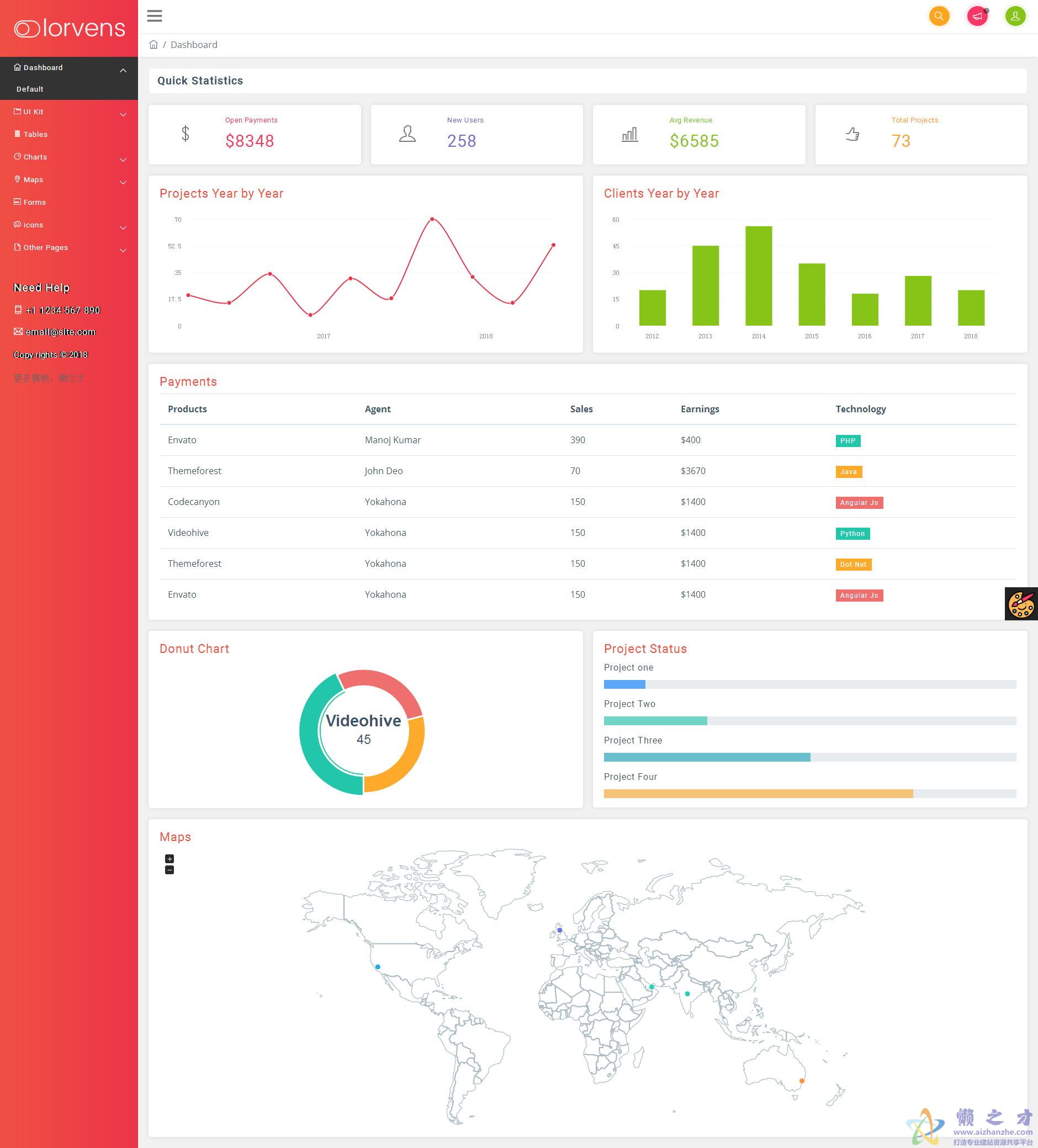Viewport: 1038px width, 1148px height.
Task: Open the Tables menu item
Action: 35,134
